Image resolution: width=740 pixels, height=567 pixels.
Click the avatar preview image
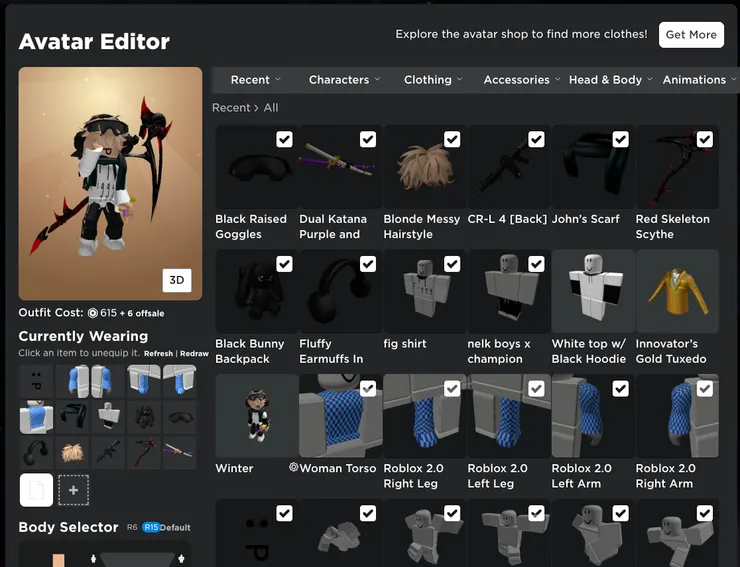tap(110, 184)
